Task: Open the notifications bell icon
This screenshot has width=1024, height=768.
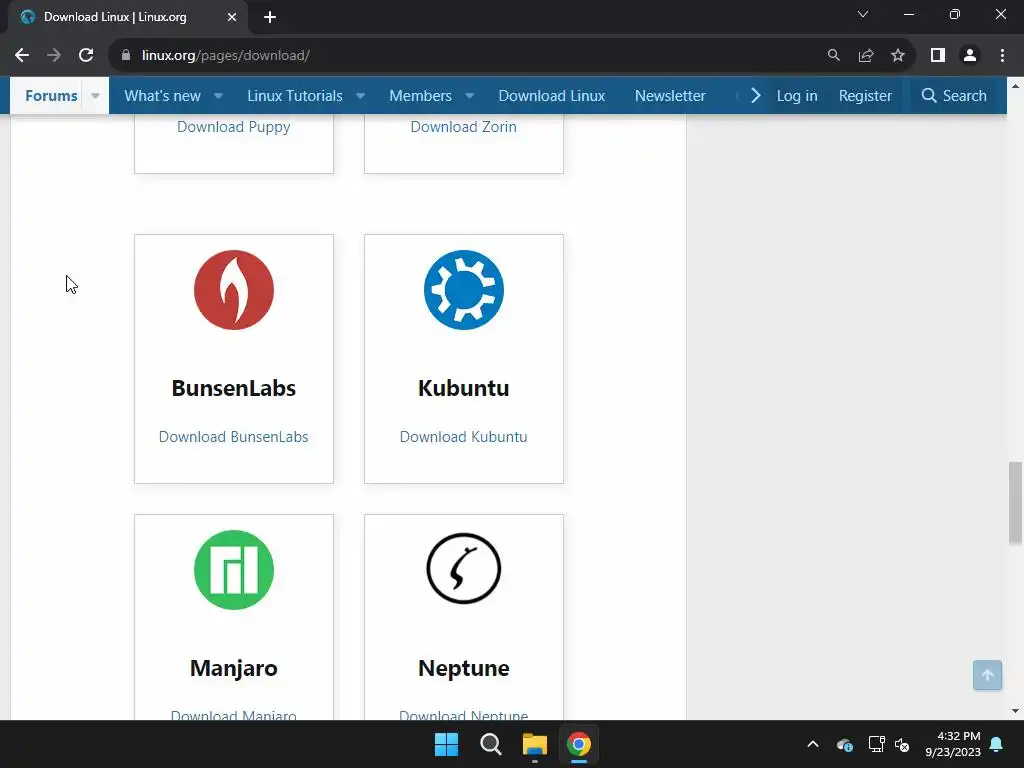Action: pos(997,744)
